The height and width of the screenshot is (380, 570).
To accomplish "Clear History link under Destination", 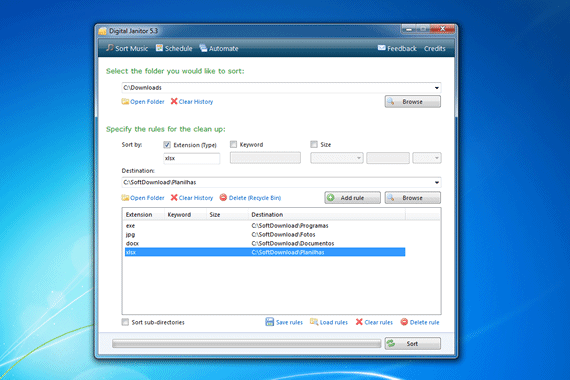I will pyautogui.click(x=196, y=198).
